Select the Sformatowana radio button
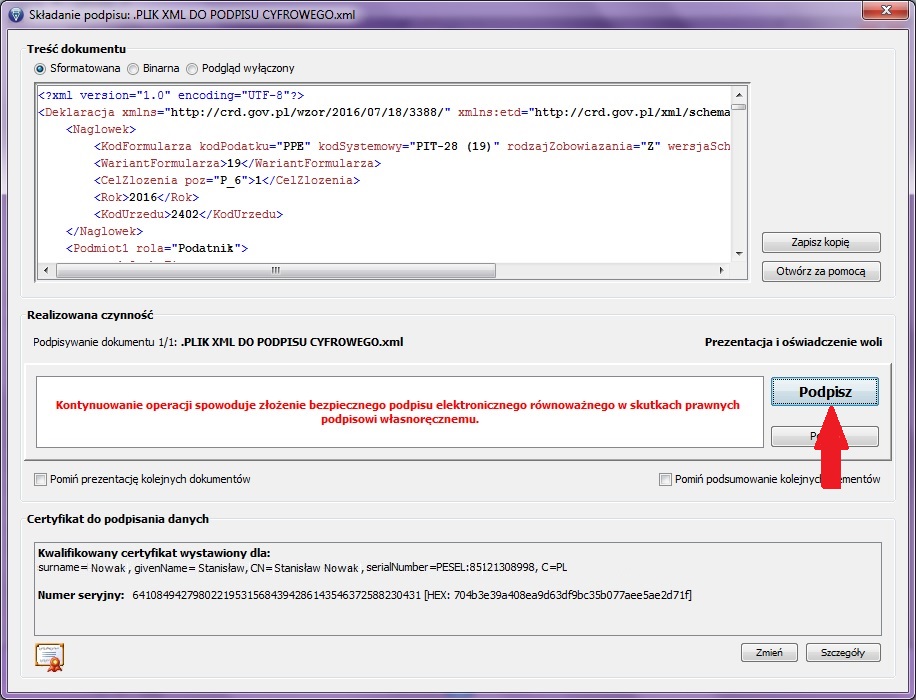Screen dimensions: 916x700 [40, 69]
